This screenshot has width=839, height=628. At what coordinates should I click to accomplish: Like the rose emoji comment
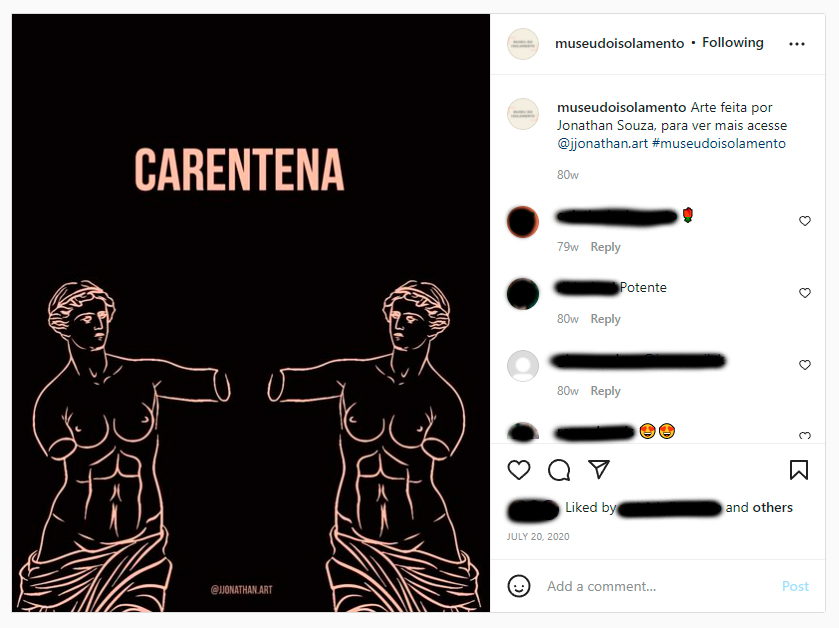point(805,221)
